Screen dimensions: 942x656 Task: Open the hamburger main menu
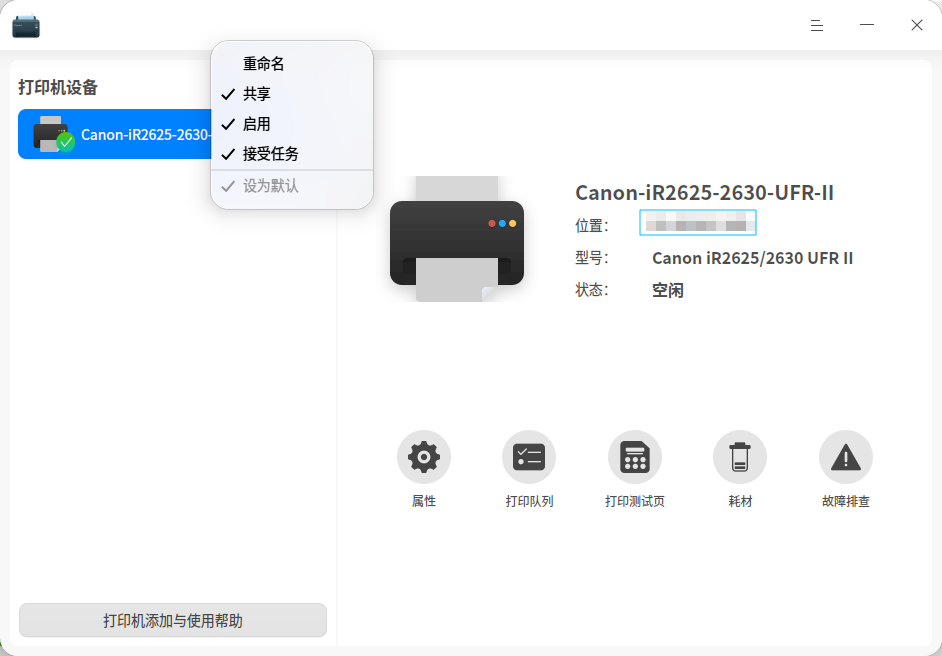click(816, 25)
